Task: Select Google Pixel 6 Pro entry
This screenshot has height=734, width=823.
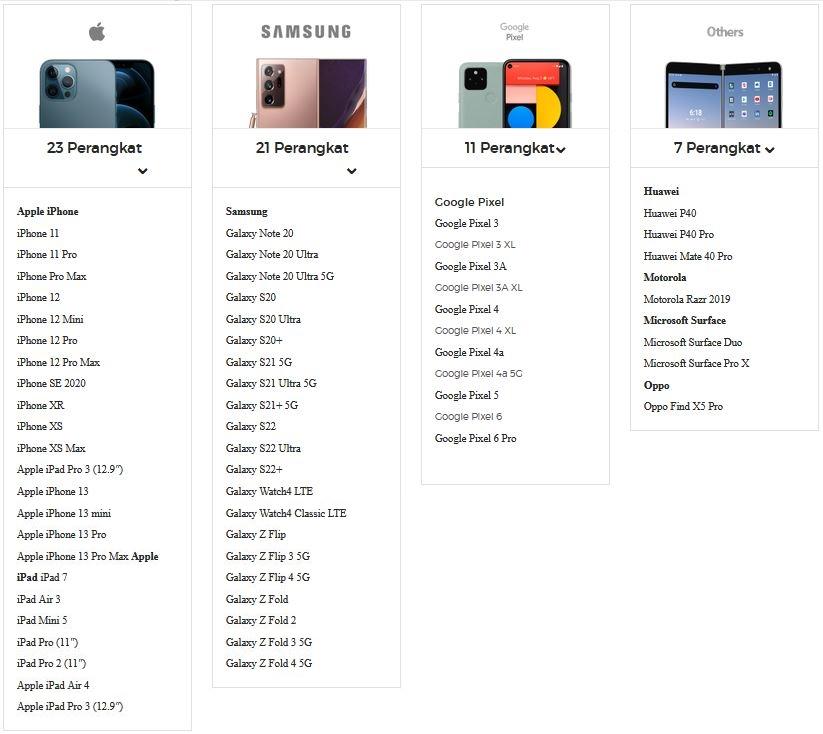Action: click(476, 438)
